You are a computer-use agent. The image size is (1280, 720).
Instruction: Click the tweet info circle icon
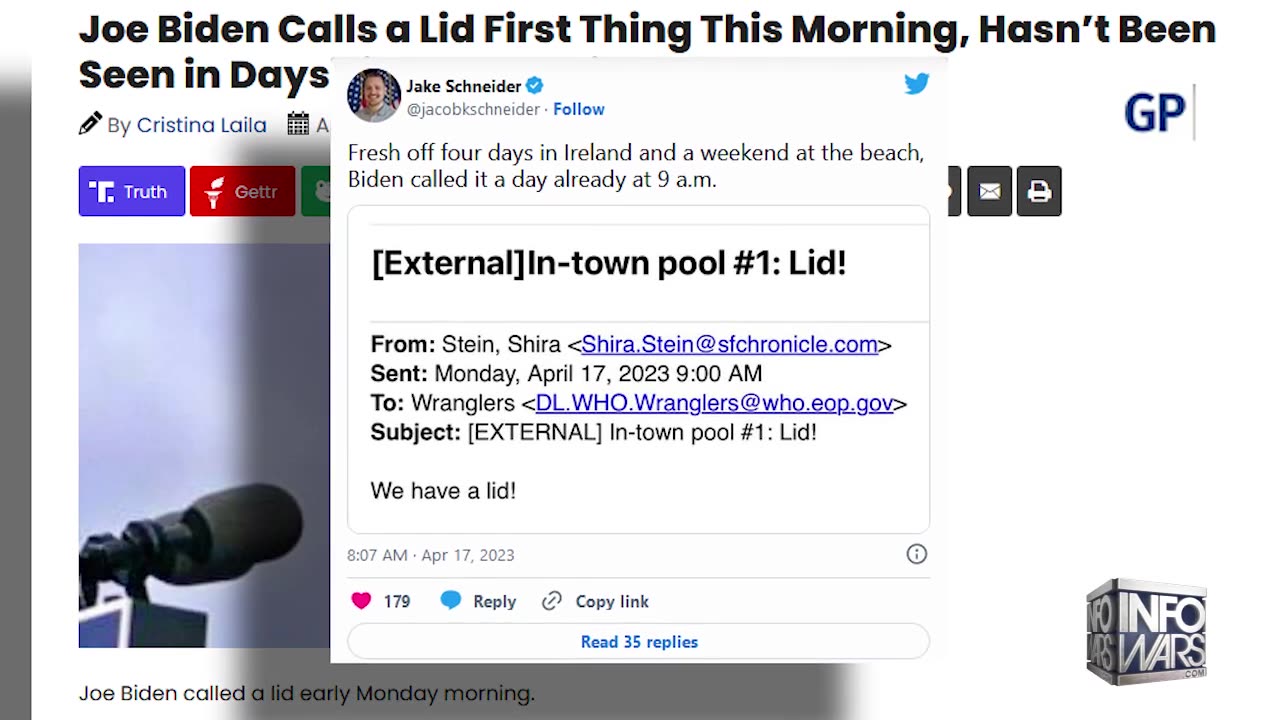pyautogui.click(x=916, y=554)
